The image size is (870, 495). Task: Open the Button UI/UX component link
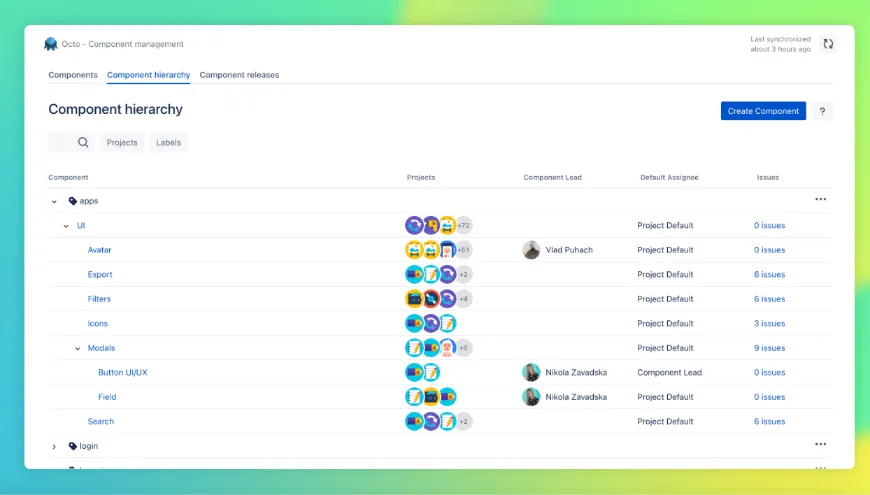click(x=123, y=372)
